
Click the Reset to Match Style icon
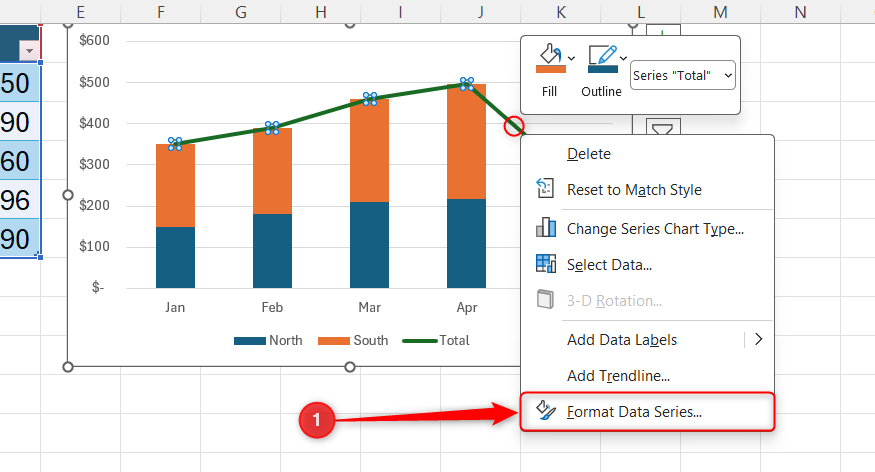click(x=545, y=189)
